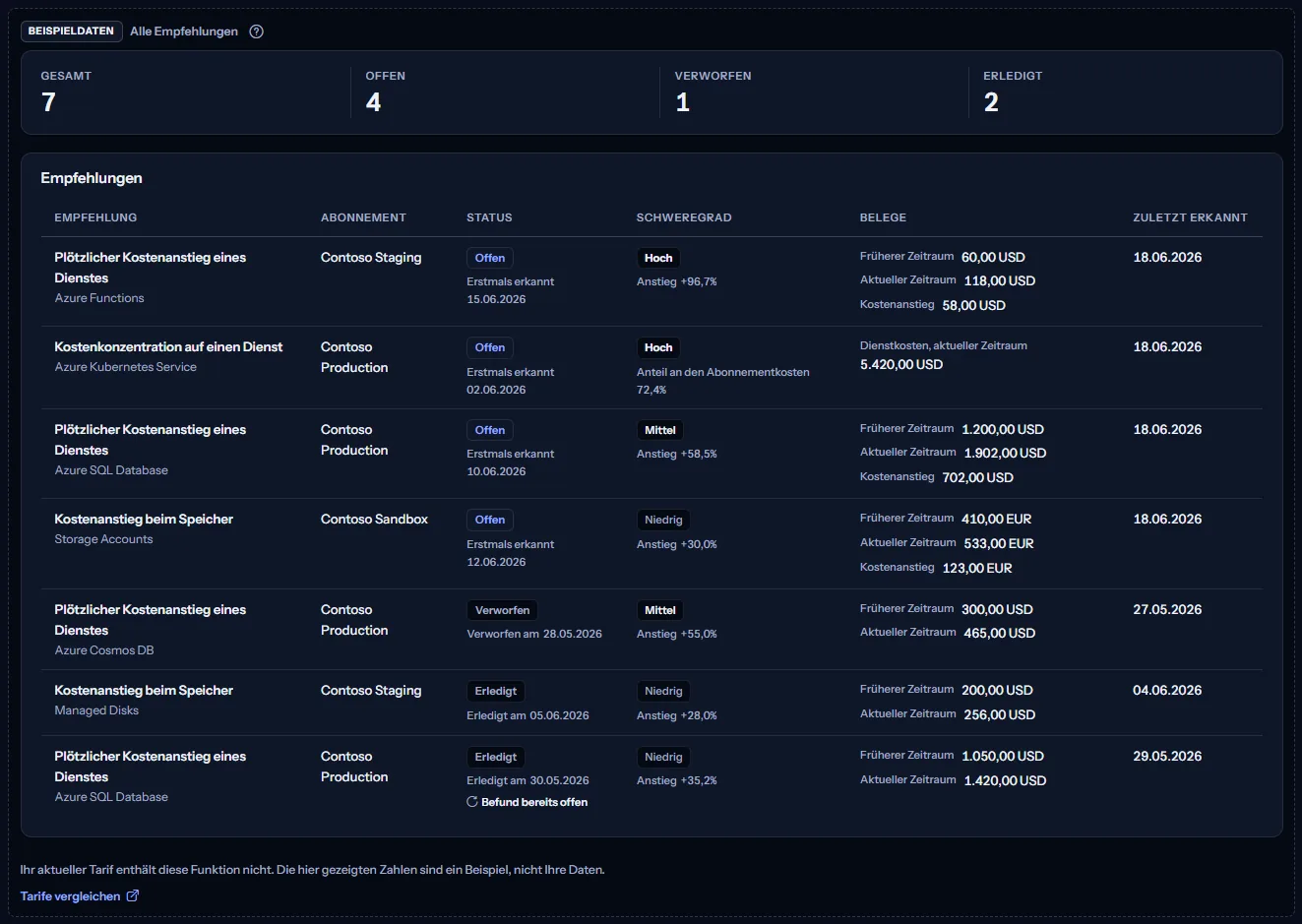Click the Erledigt summary card count

(x=991, y=102)
